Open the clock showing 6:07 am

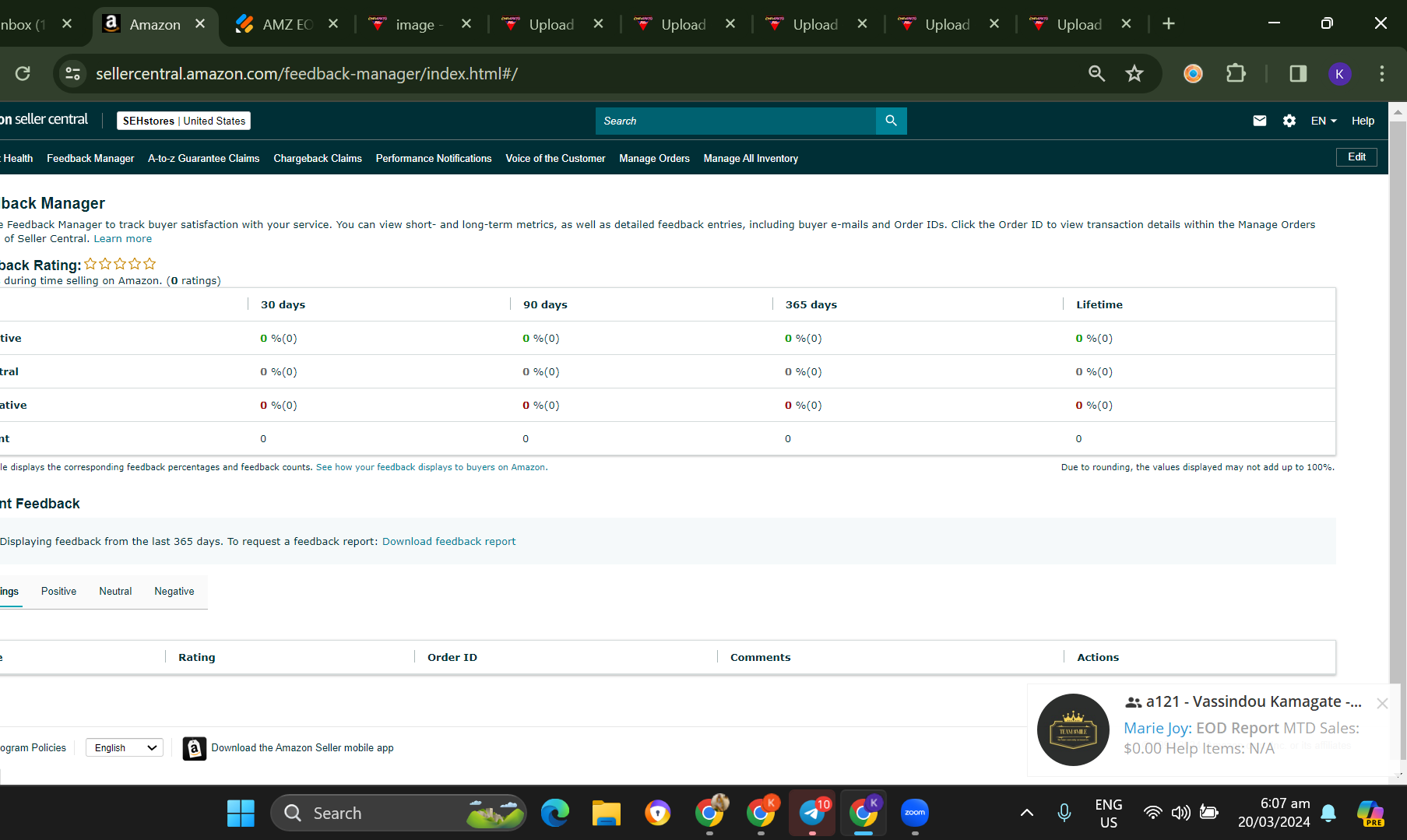(x=1274, y=813)
